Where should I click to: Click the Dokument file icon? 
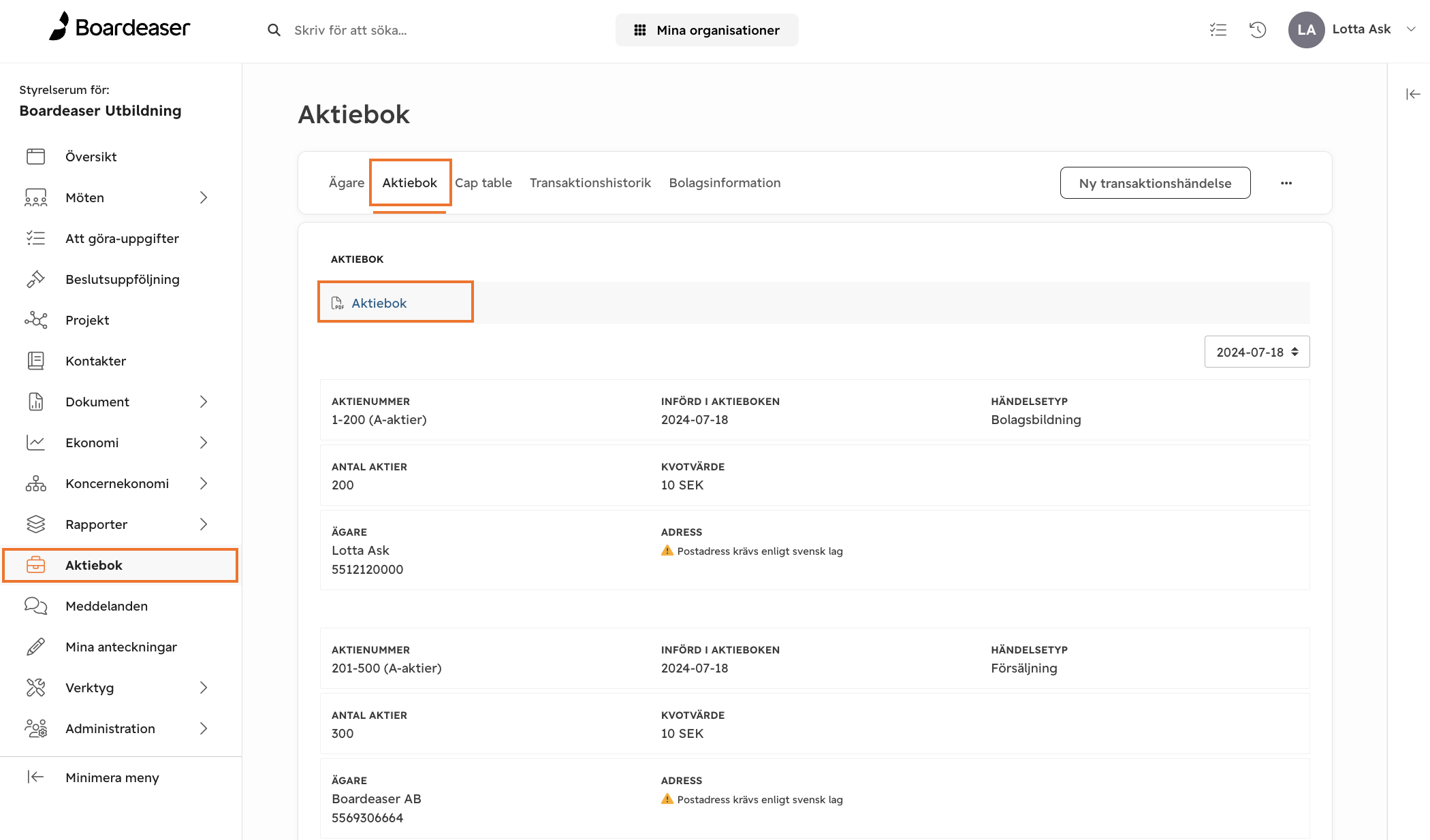tap(35, 402)
